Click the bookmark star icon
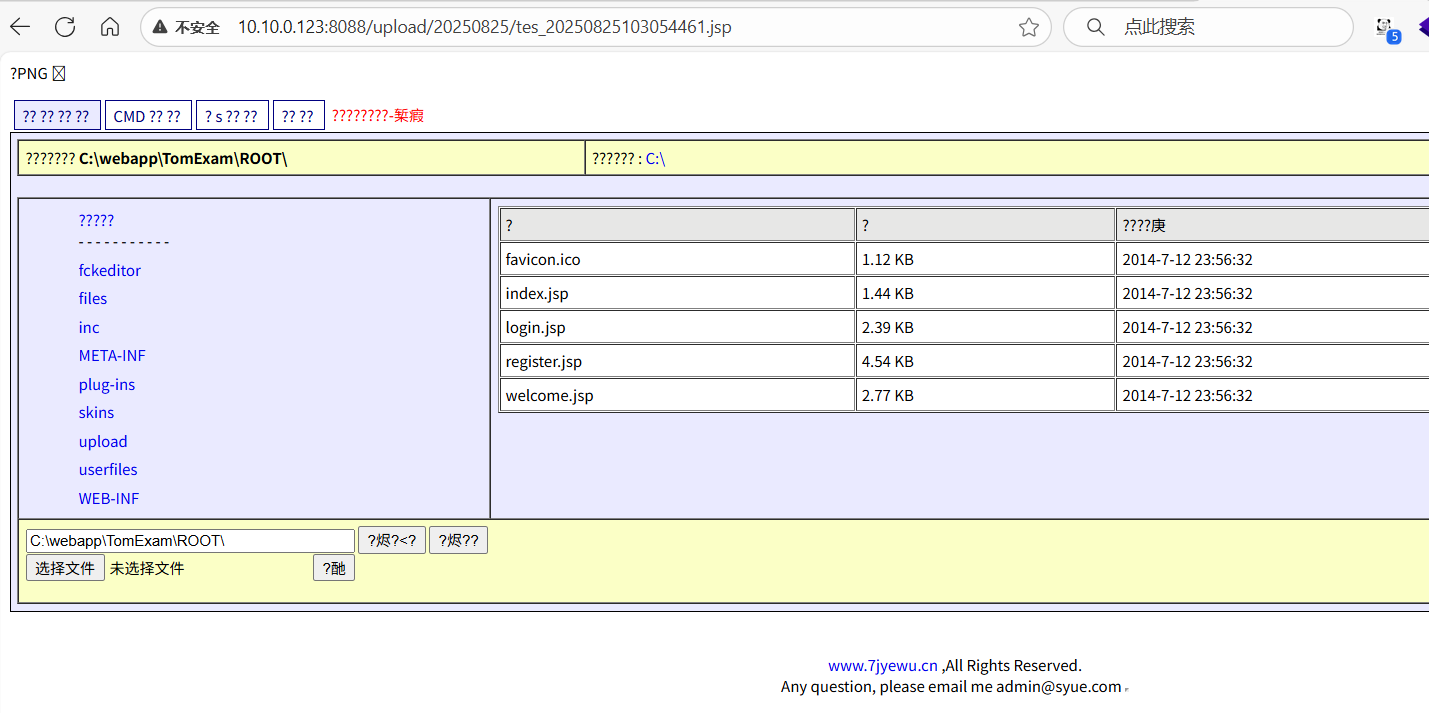 click(1028, 27)
